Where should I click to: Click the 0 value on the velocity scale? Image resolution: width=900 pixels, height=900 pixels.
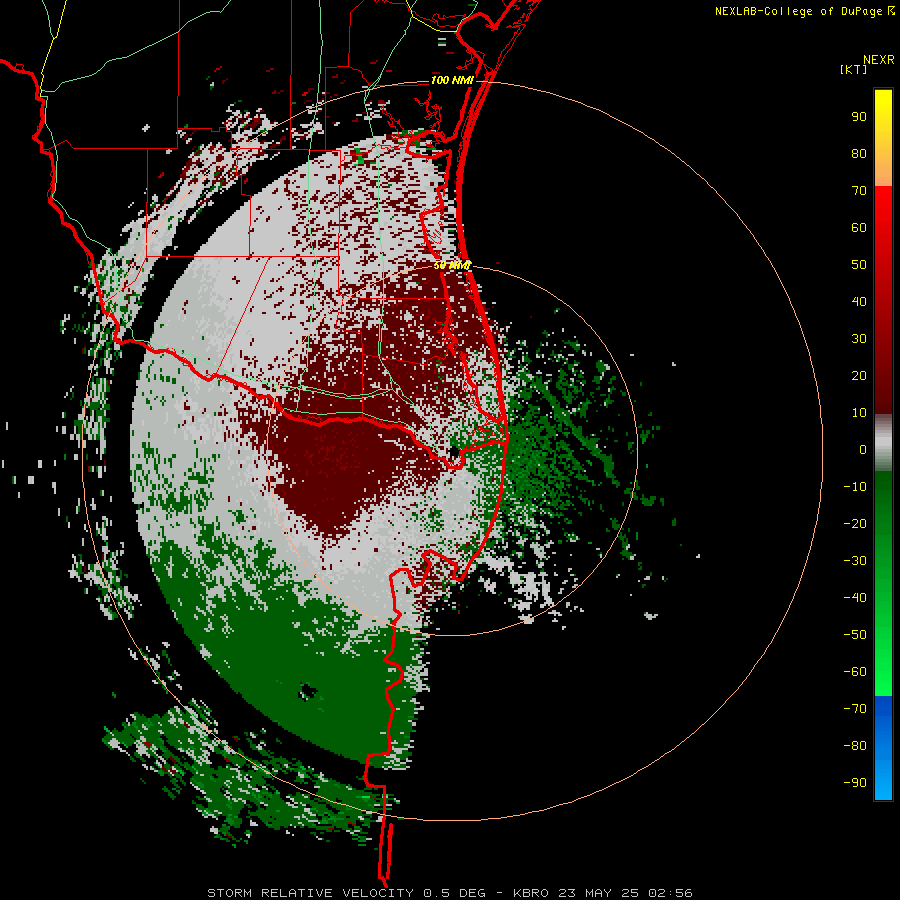(x=863, y=449)
